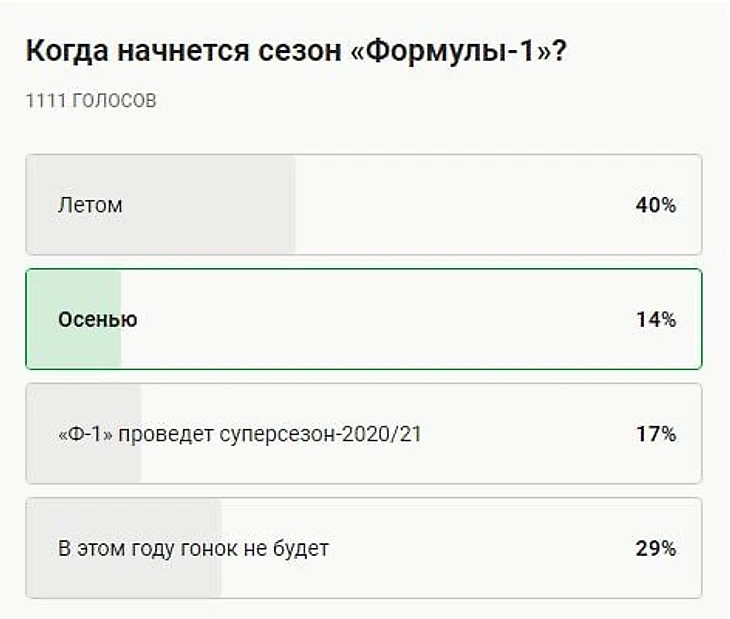Select the «Летом» poll option
The width and height of the screenshot is (730, 619).
(x=363, y=205)
